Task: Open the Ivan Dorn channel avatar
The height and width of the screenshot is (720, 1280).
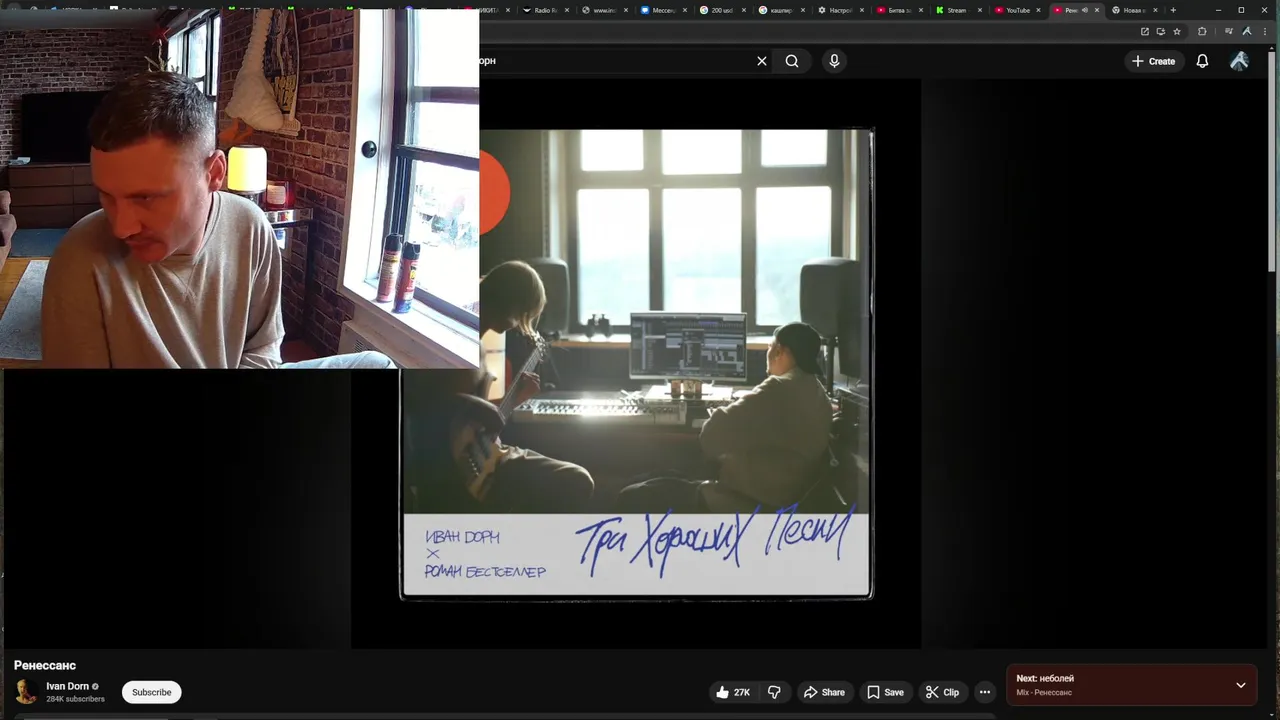Action: (x=26, y=692)
